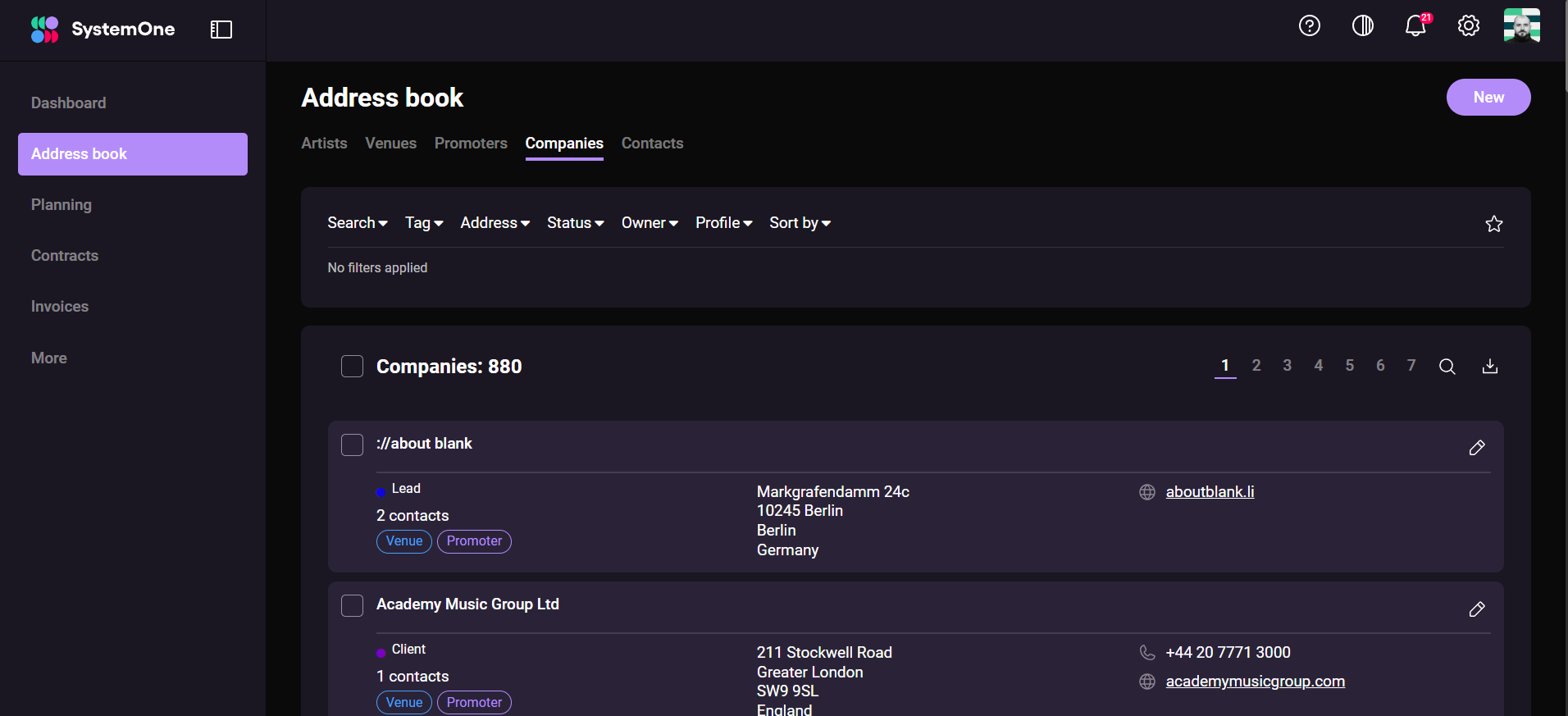Select all companies checkbox

[353, 367]
